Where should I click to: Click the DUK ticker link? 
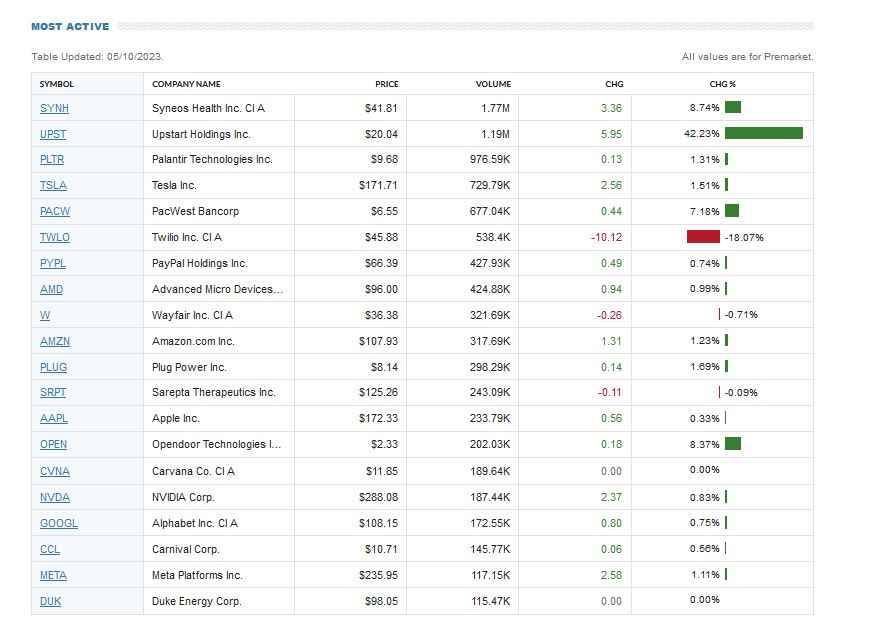click(50, 602)
